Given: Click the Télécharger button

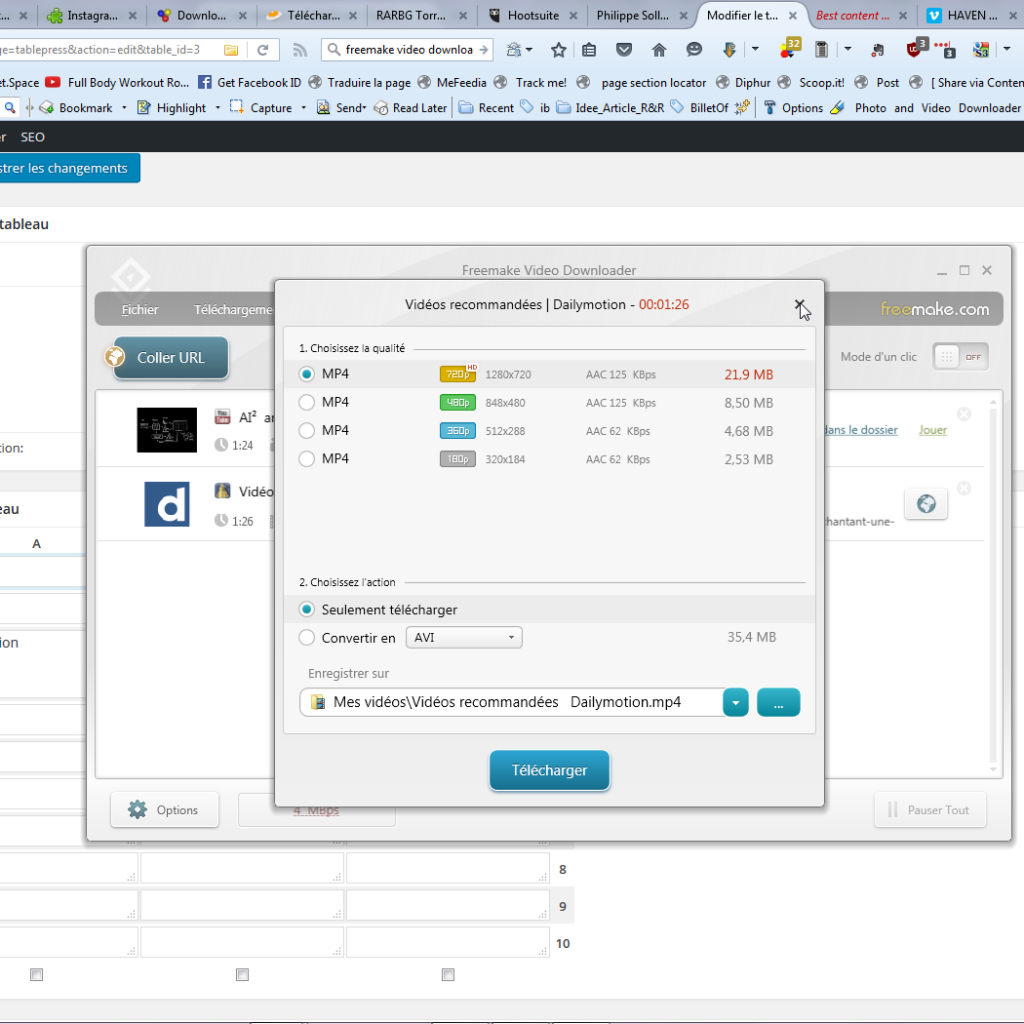Looking at the screenshot, I should click(549, 770).
